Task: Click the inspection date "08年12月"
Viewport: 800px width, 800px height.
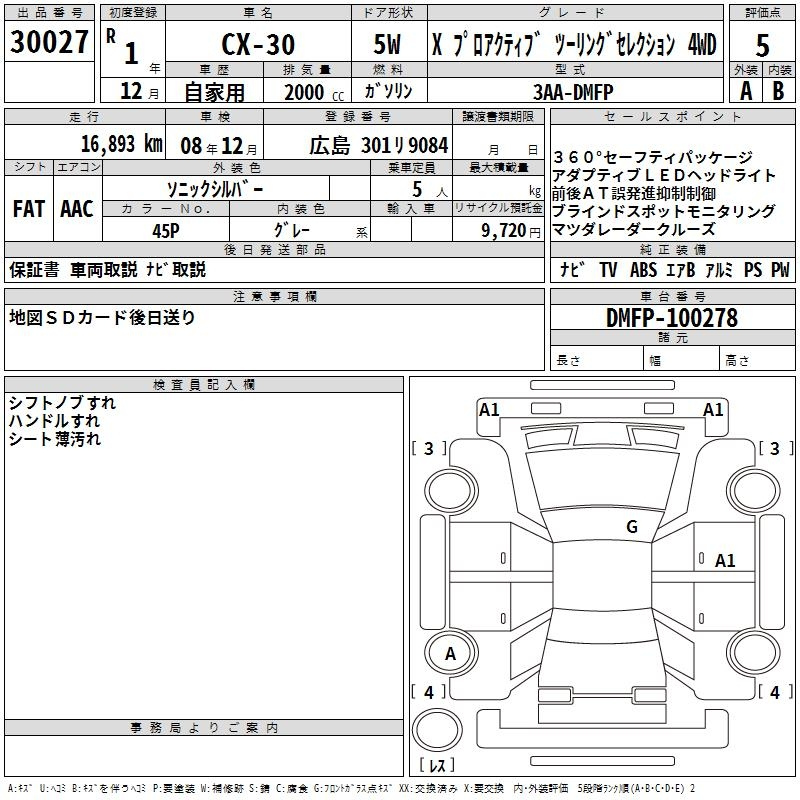Action: pyautogui.click(x=218, y=146)
